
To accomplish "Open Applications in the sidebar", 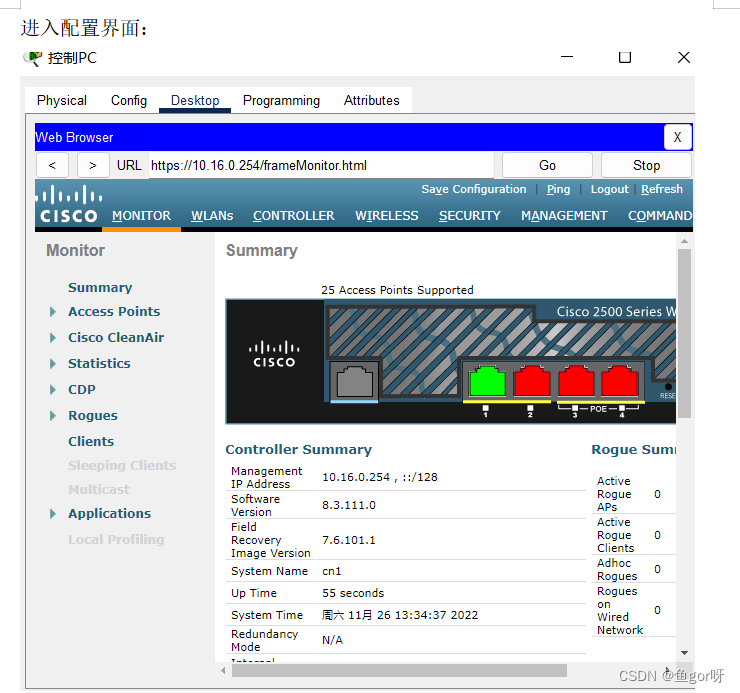I will pyautogui.click(x=109, y=514).
